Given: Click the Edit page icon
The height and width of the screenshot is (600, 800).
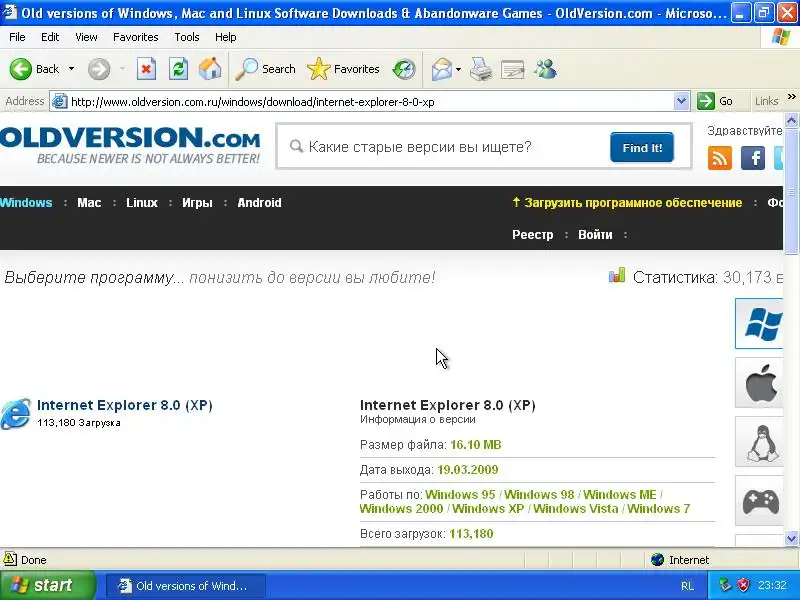Looking at the screenshot, I should point(513,69).
